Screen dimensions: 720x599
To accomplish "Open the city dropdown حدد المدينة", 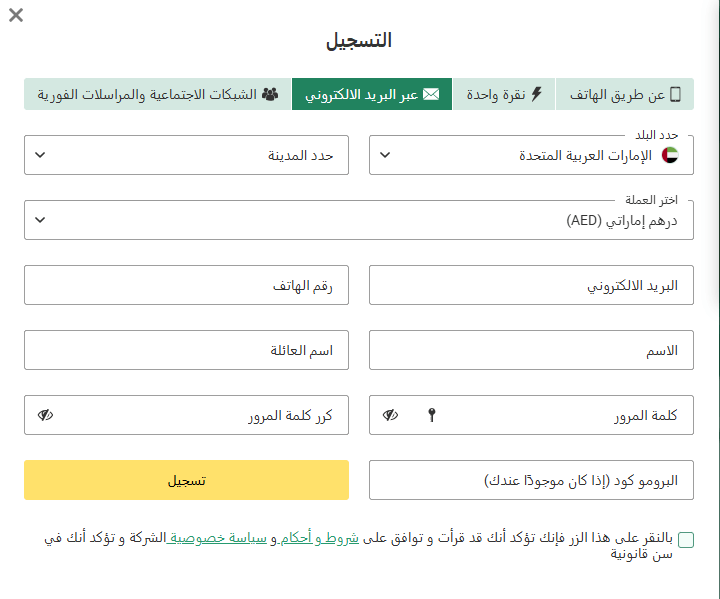I will [x=186, y=155].
